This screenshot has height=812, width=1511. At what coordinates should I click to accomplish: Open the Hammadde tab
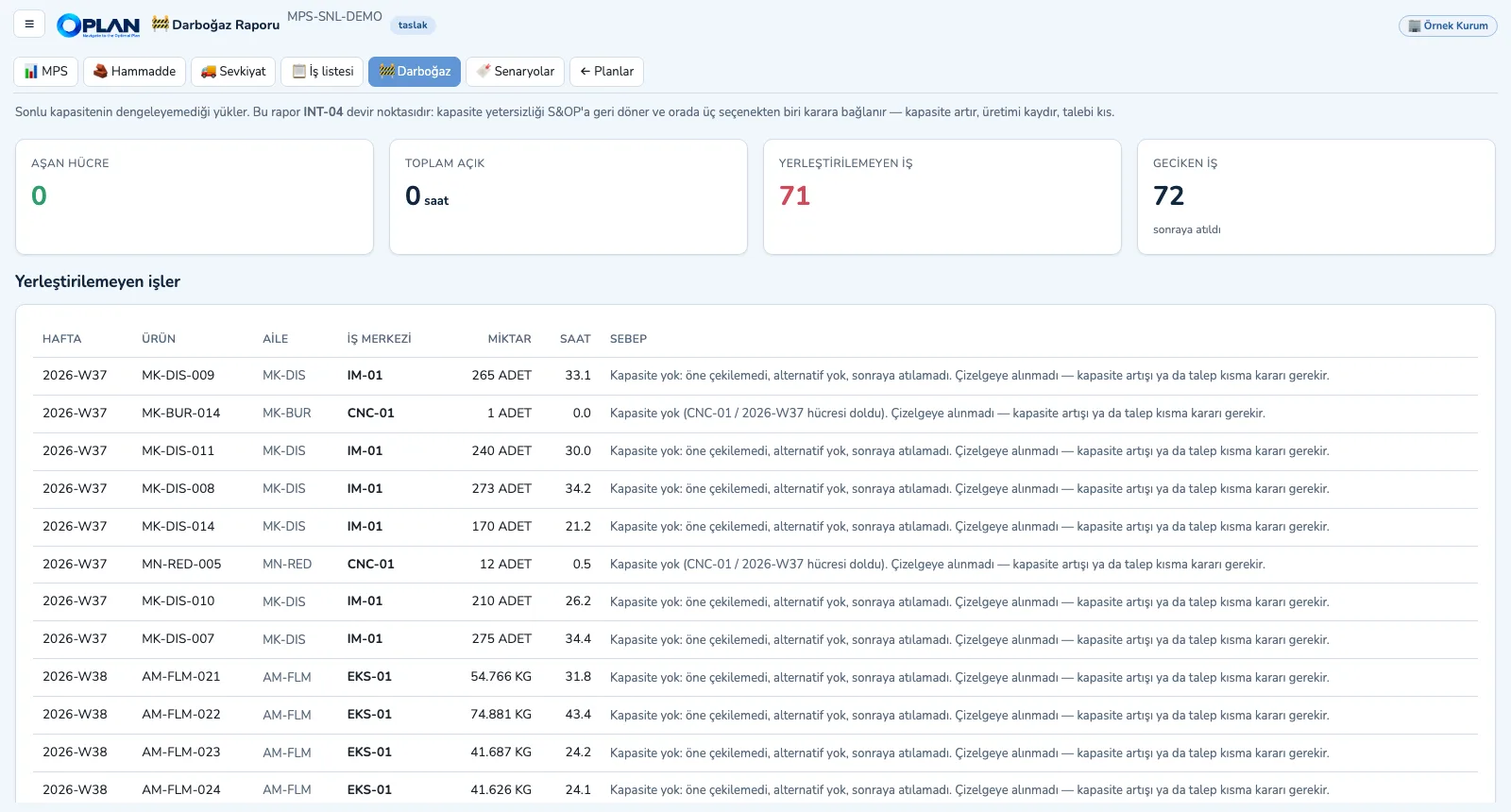click(134, 72)
